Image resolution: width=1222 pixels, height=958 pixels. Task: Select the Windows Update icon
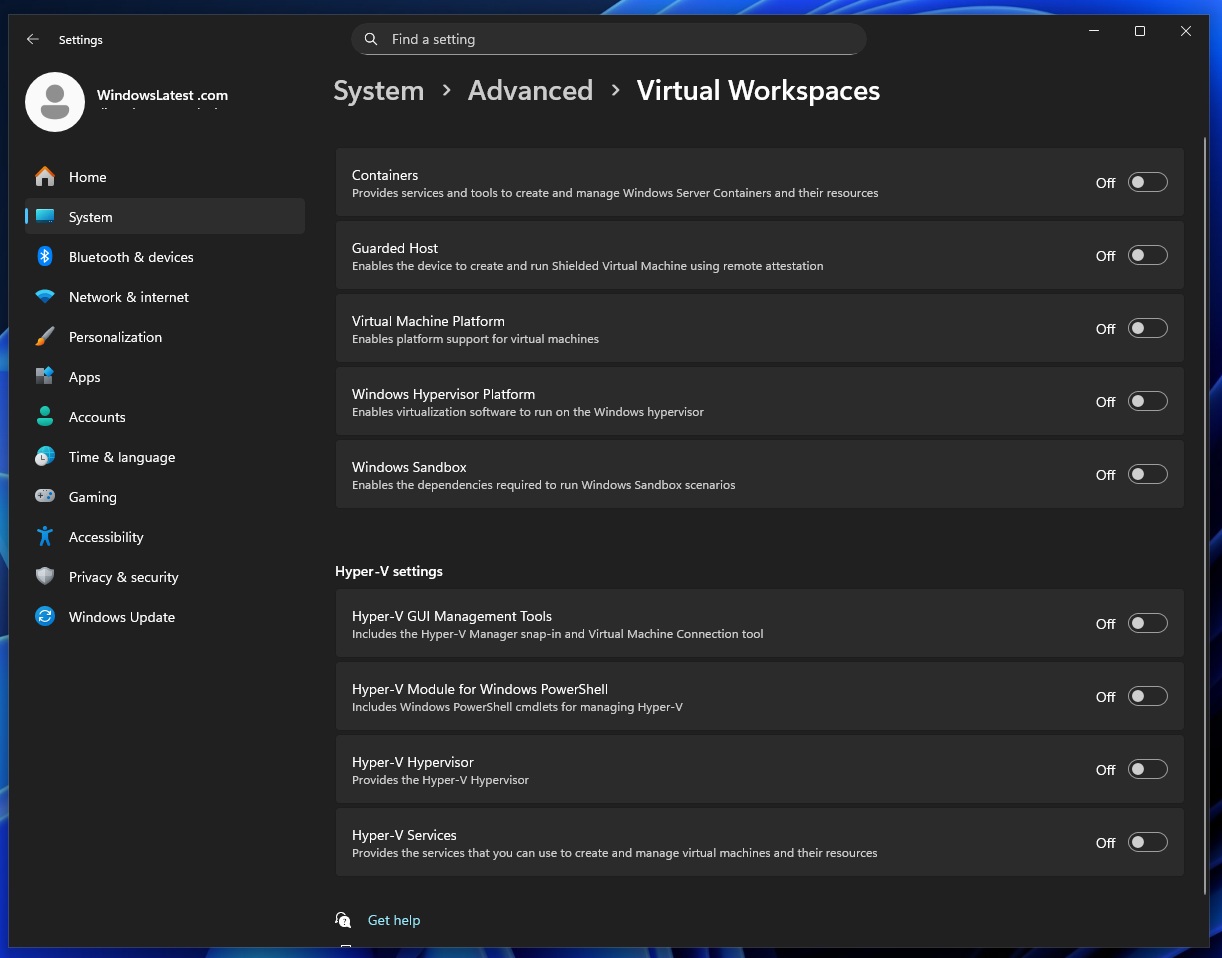pos(44,617)
